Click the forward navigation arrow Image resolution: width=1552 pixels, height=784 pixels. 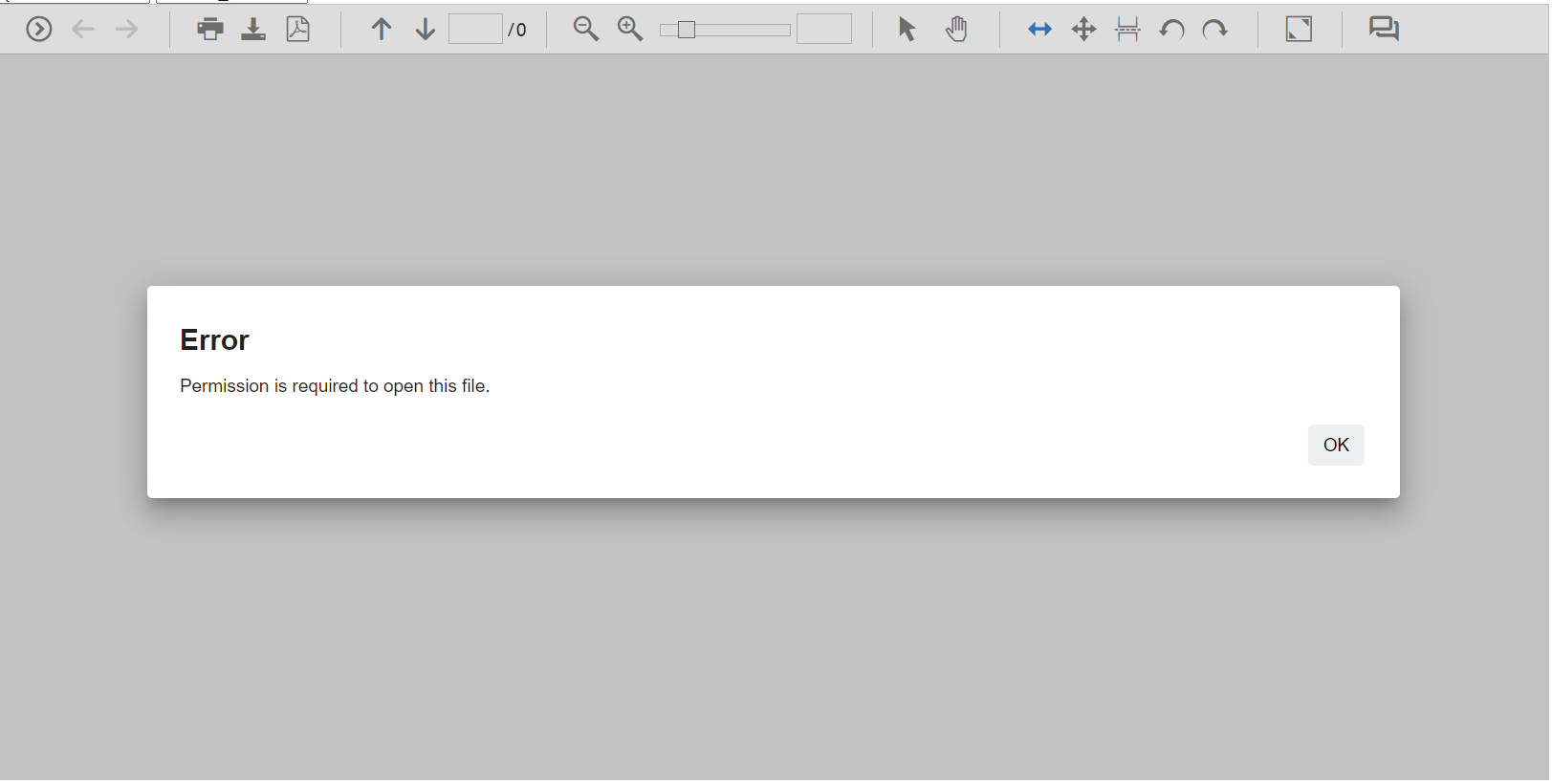pos(126,30)
